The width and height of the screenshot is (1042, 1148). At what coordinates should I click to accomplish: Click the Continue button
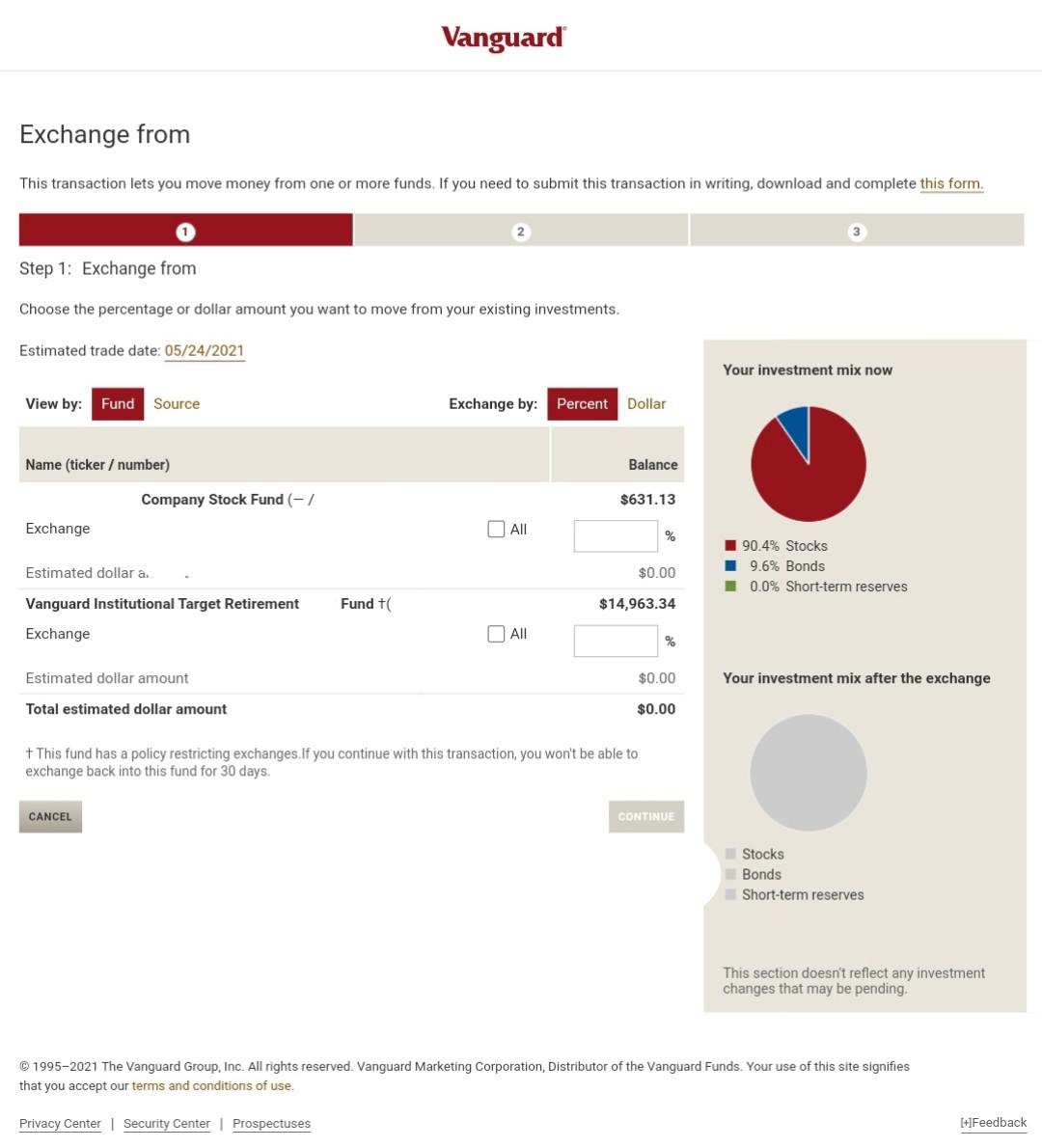pos(645,816)
